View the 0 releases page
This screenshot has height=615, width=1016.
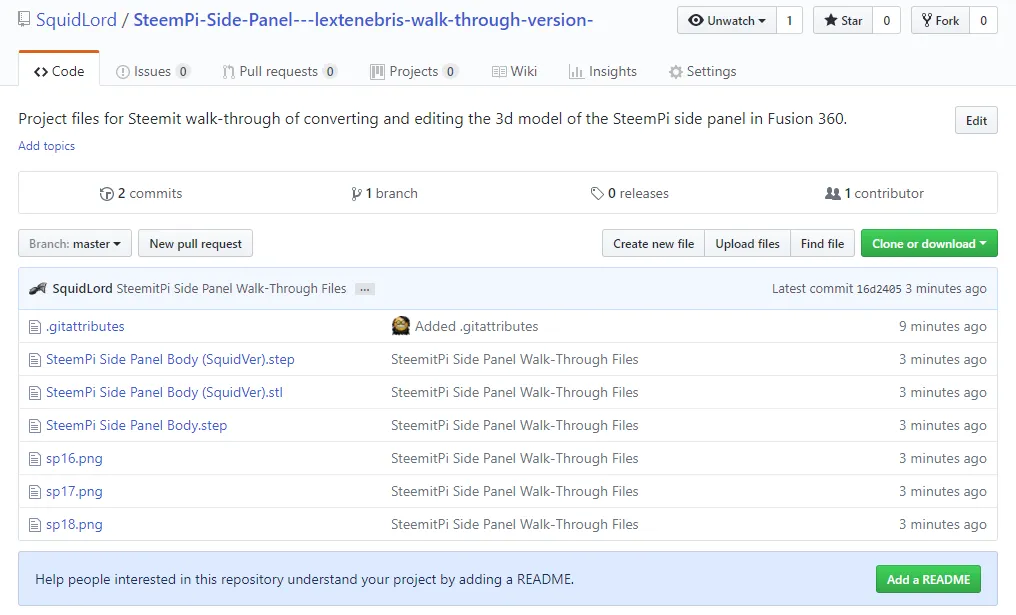[x=630, y=193]
